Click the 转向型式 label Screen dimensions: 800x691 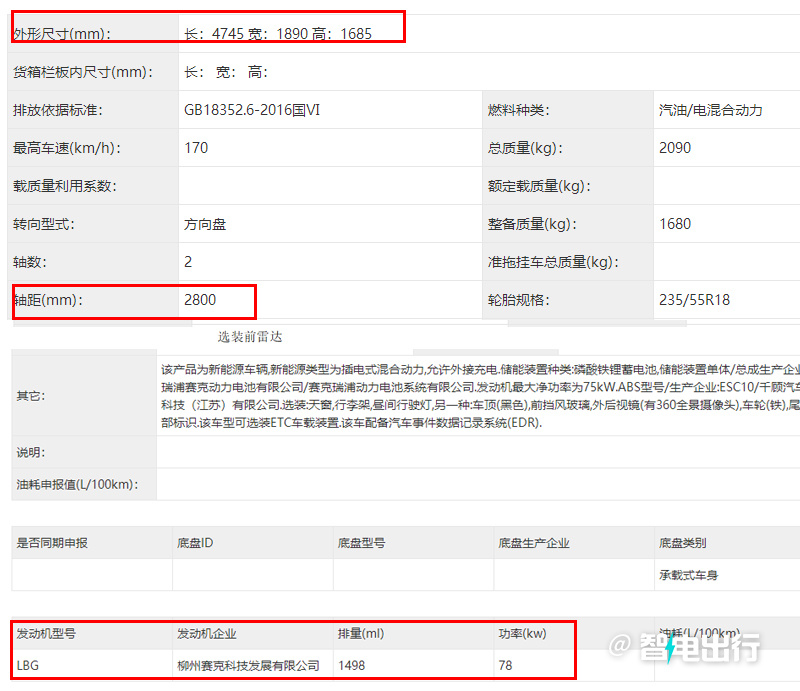click(x=44, y=224)
